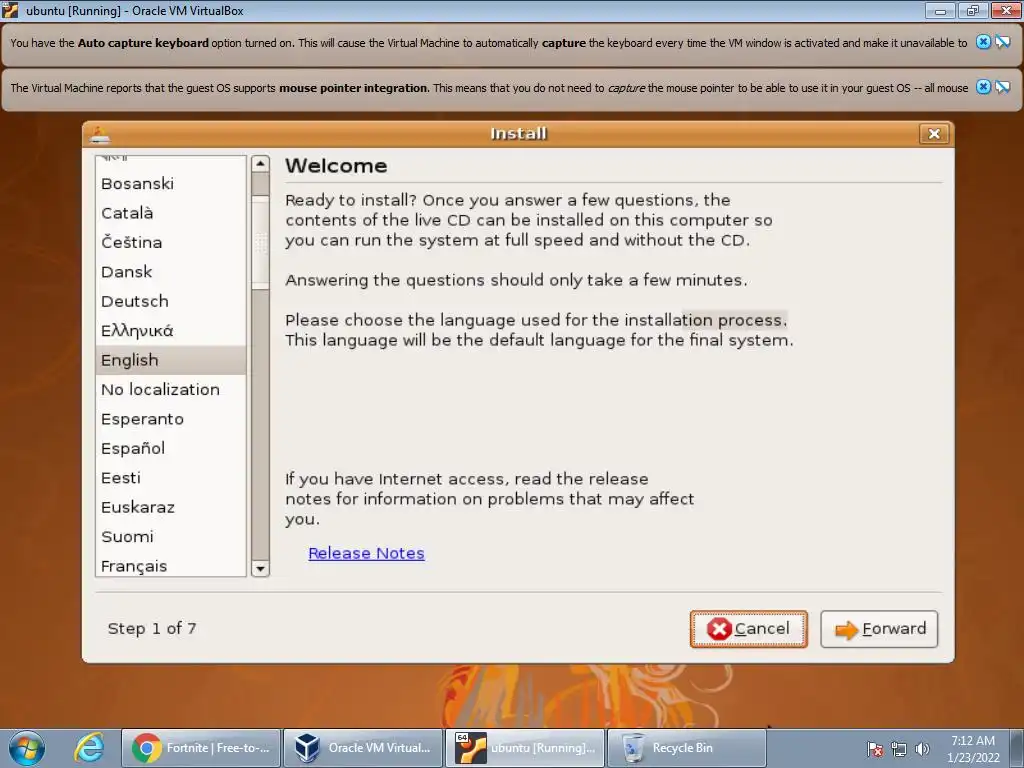Click the language list scroll down arrow
This screenshot has height=768, width=1024.
(x=261, y=568)
